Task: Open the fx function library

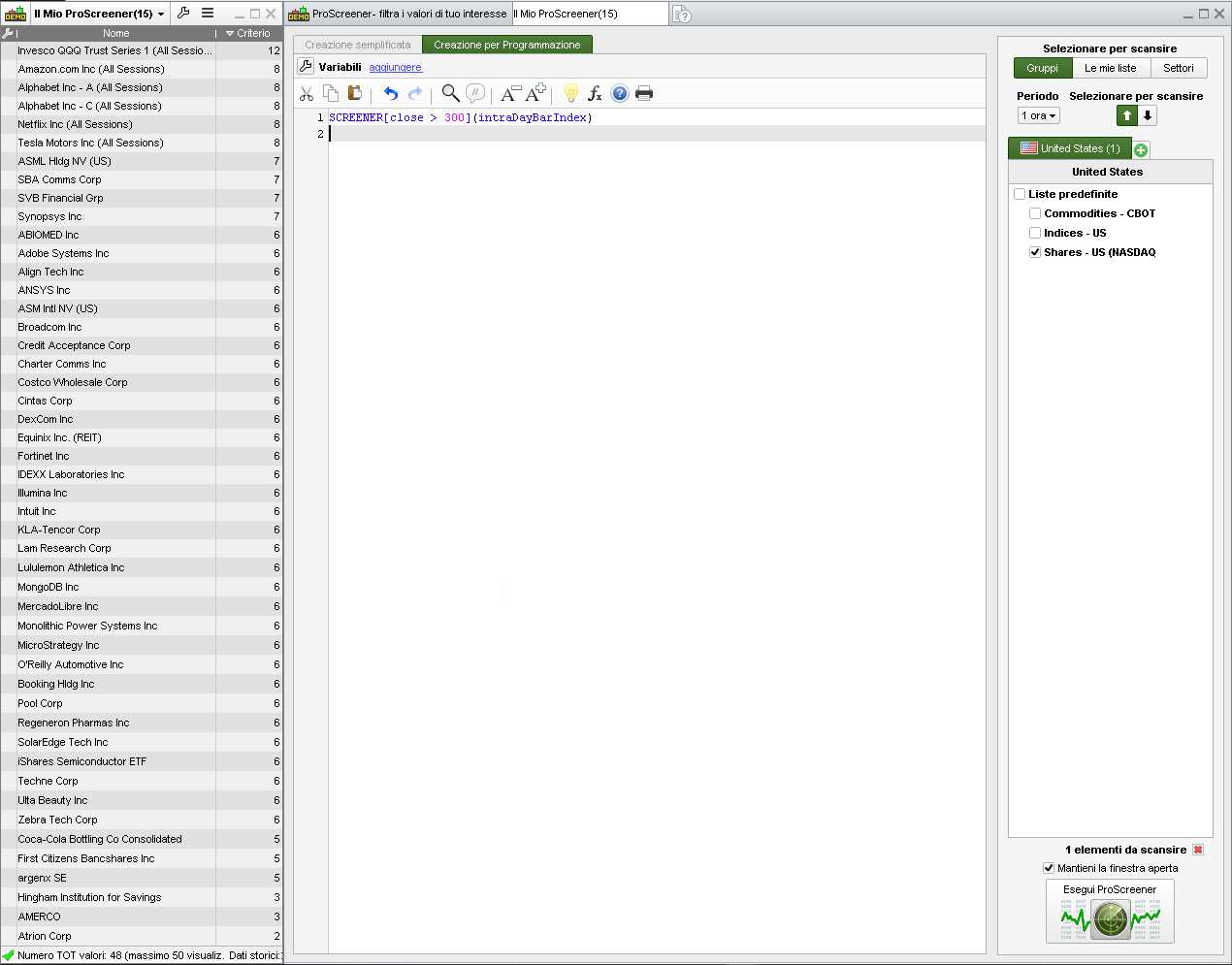Action: 595,93
